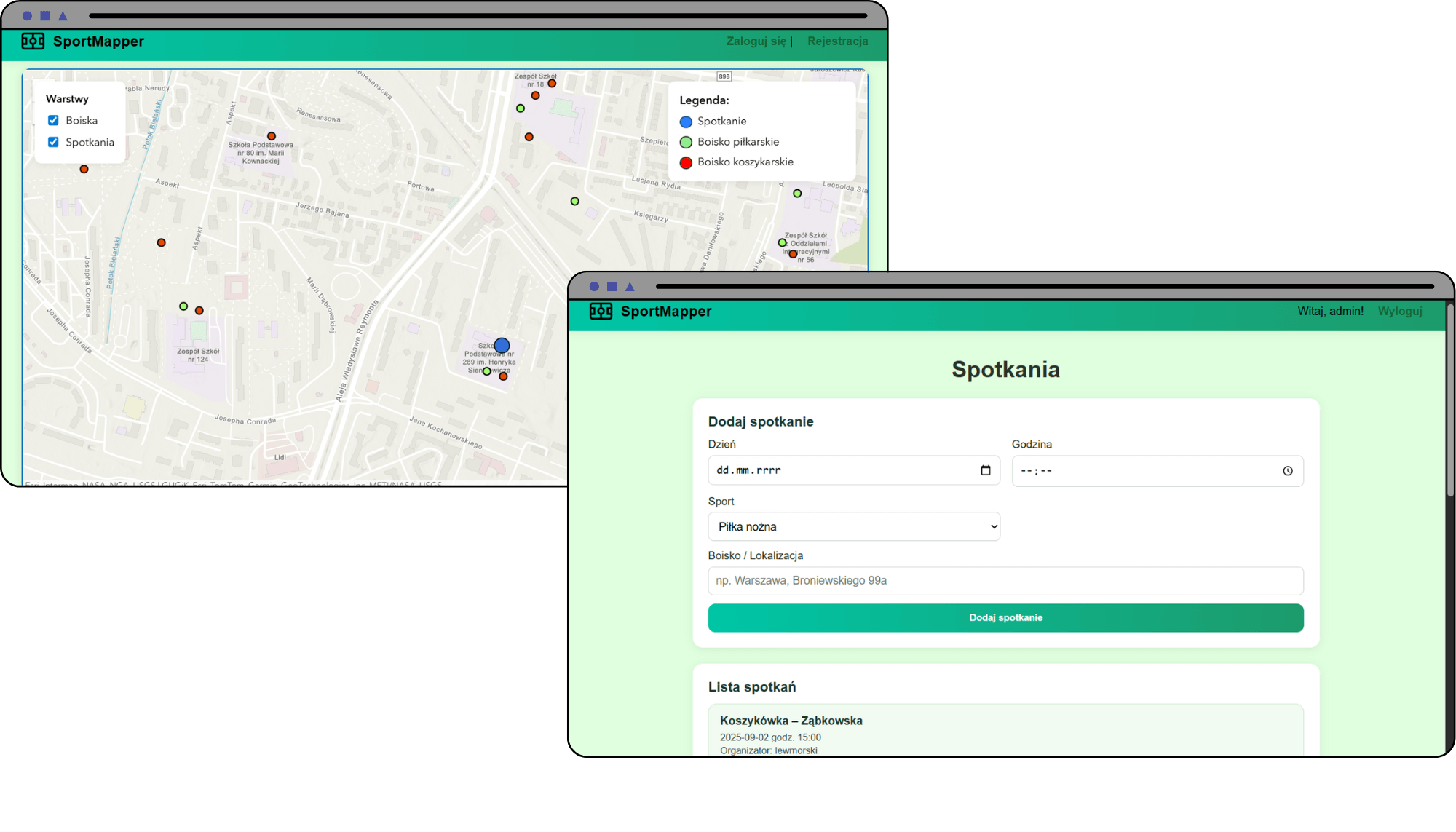Uncheck the Boiska layer checkbox
Screen dimensions: 1456x832
53,121
